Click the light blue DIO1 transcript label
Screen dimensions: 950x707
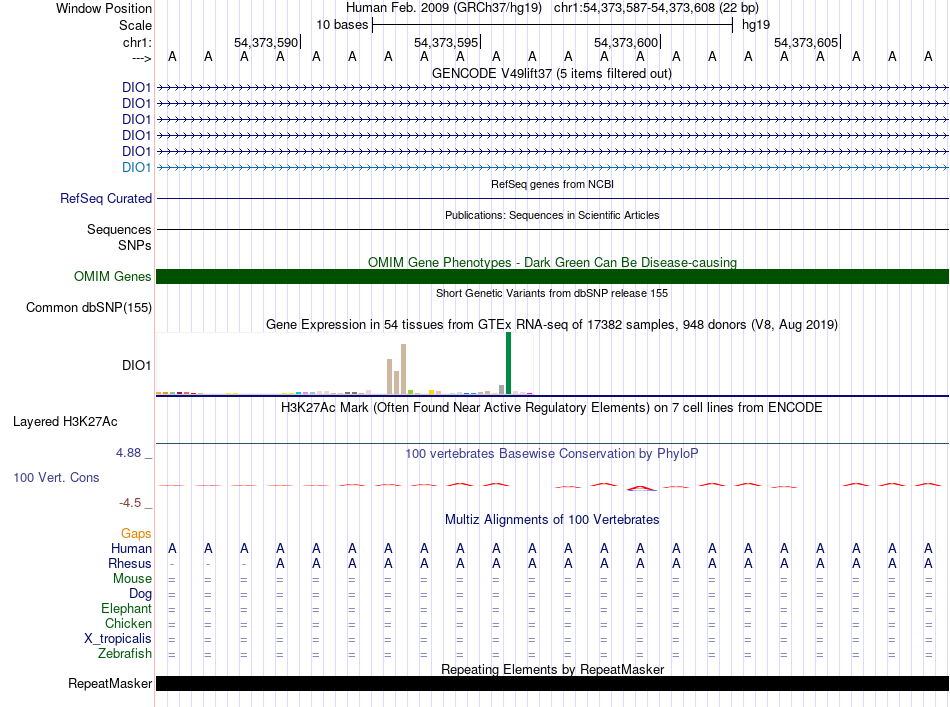tap(136, 167)
